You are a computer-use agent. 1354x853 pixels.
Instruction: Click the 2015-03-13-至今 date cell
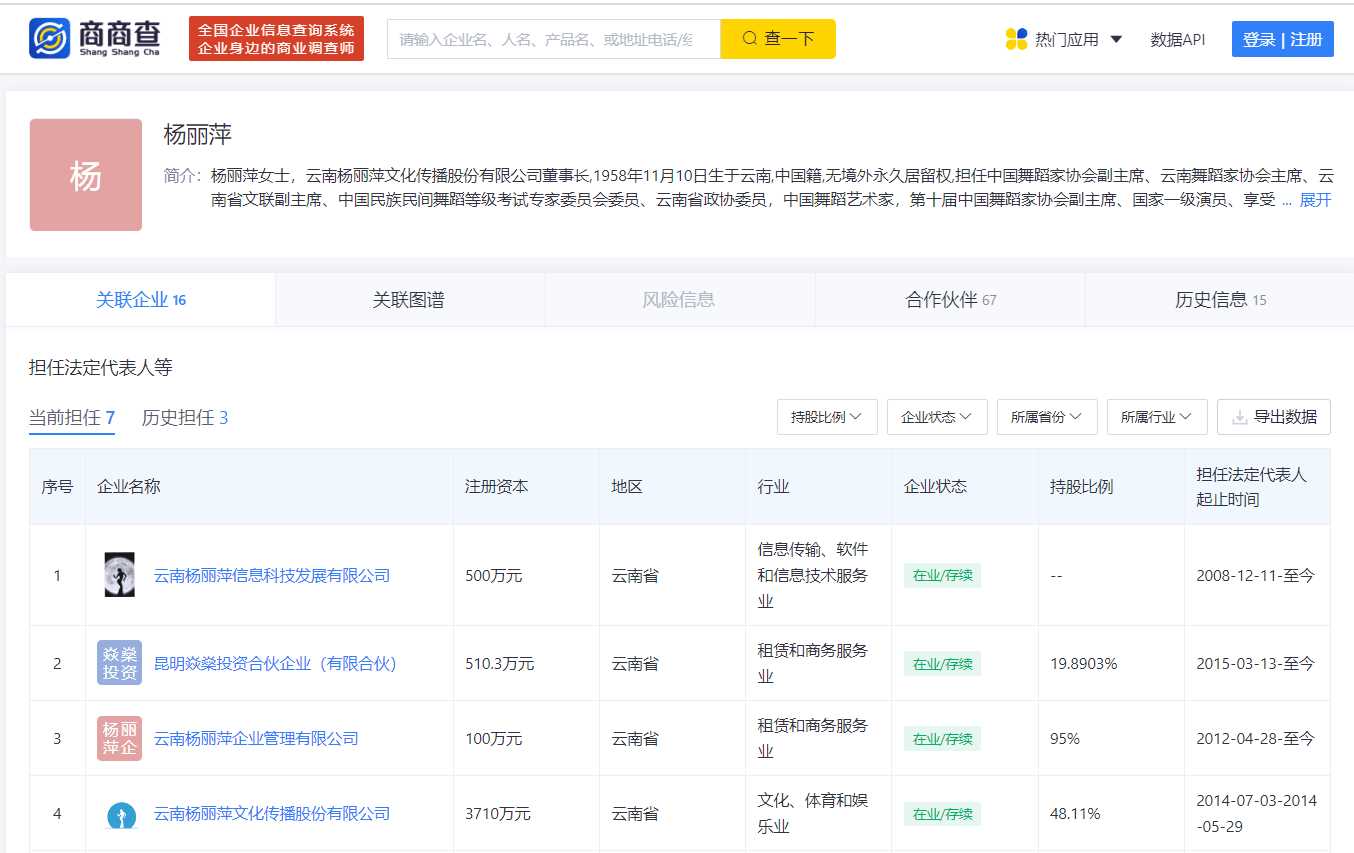click(x=1255, y=664)
